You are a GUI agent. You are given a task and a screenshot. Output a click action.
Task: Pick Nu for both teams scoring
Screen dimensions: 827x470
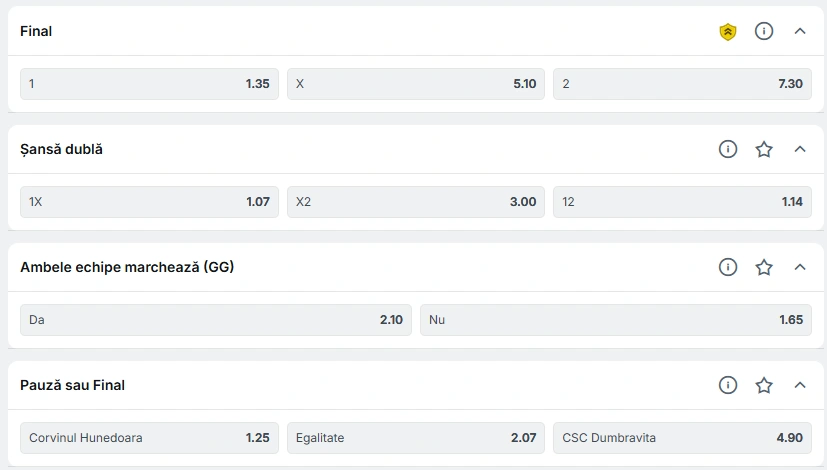click(x=616, y=320)
